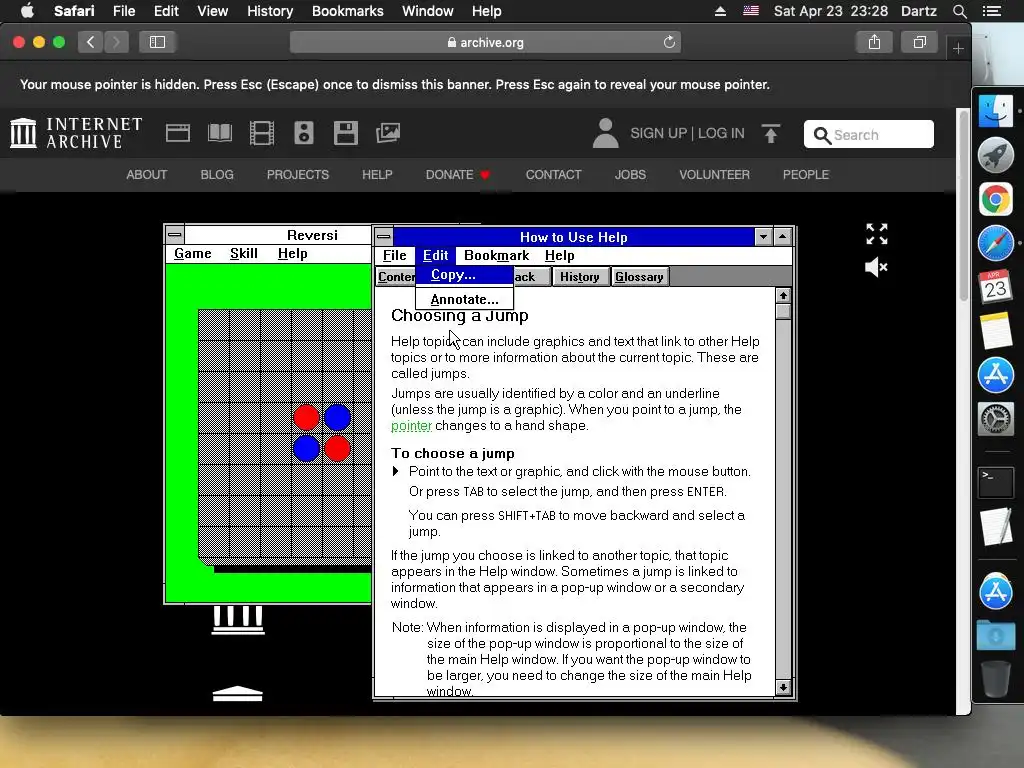Follow the green pointer jump link
This screenshot has height=768, width=1024.
pos(411,426)
